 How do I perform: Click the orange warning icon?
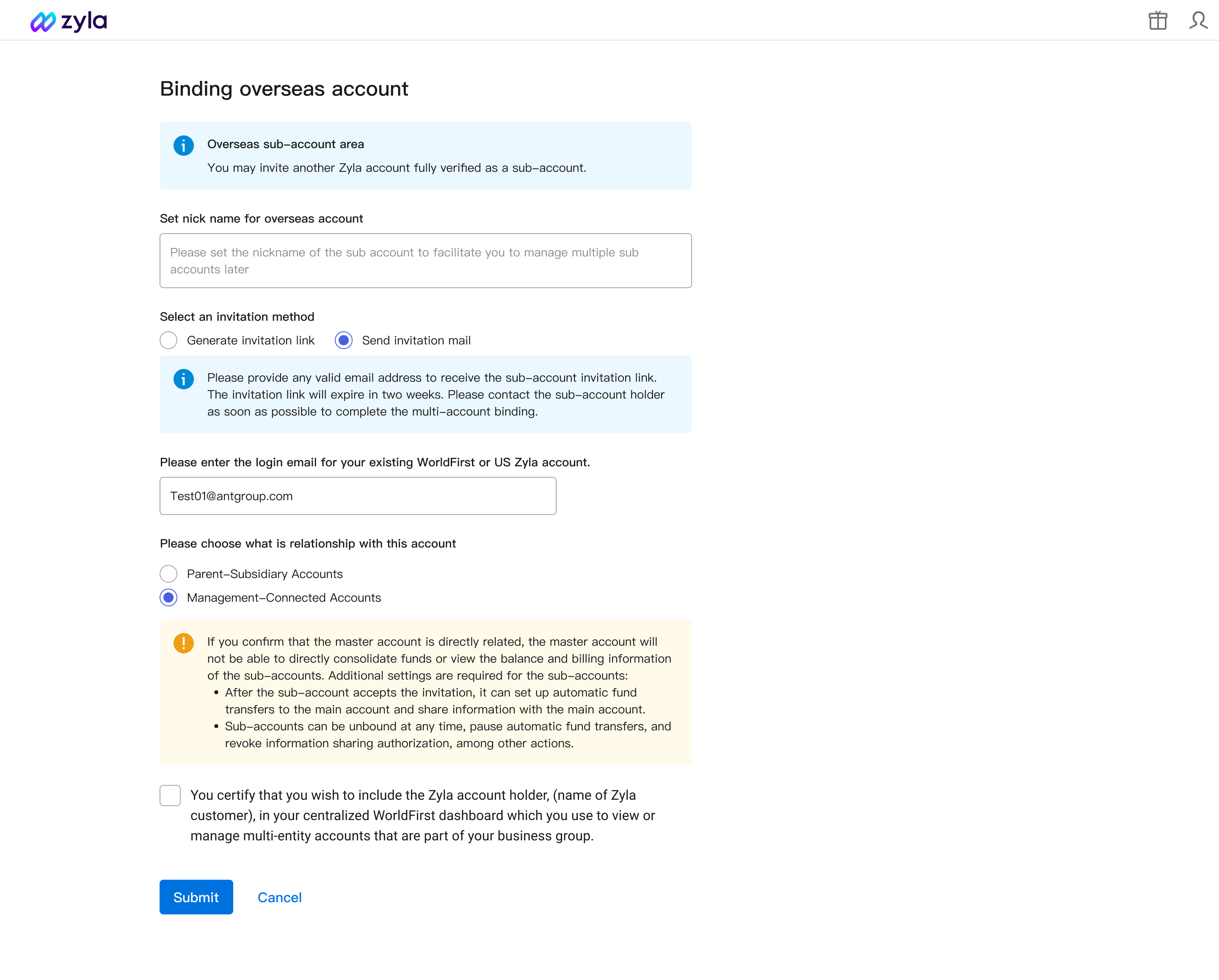pyautogui.click(x=183, y=643)
